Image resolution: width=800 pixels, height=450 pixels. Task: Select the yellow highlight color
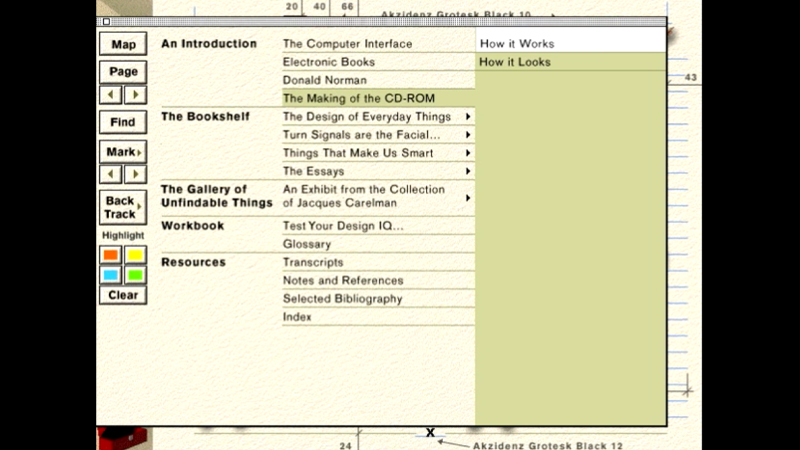click(x=135, y=255)
